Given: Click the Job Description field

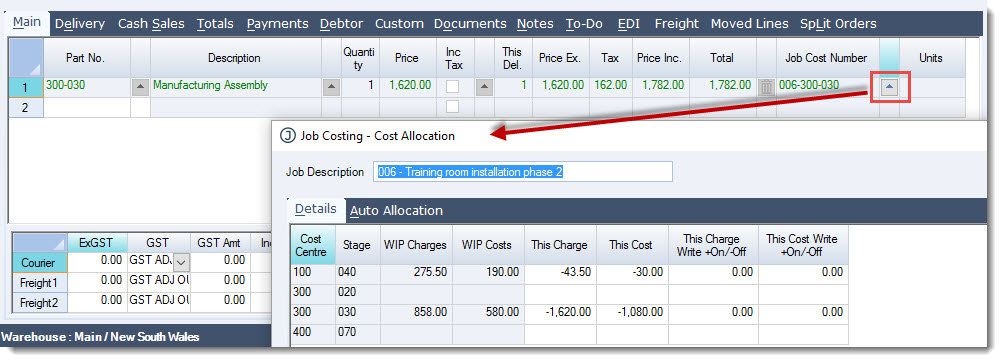Looking at the screenshot, I should tap(524, 172).
